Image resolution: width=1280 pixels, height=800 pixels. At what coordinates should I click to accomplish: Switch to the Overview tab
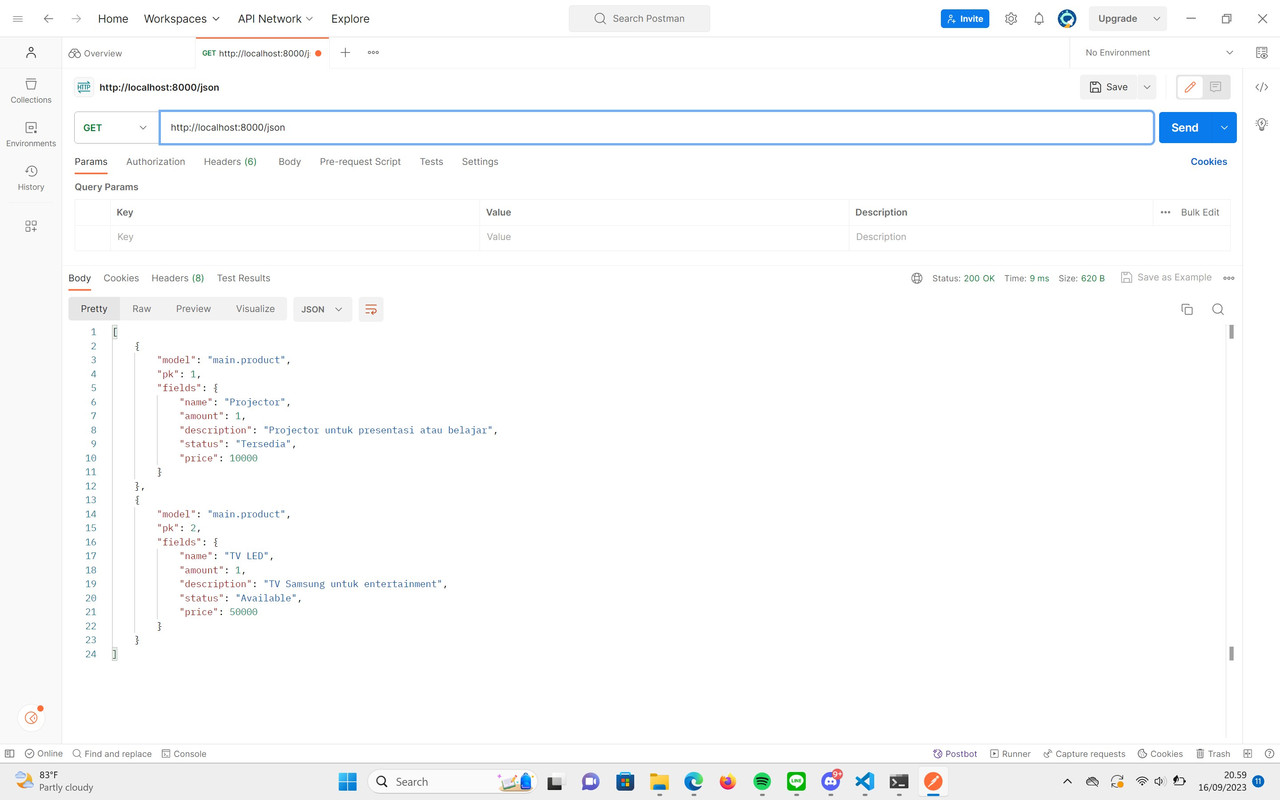tap(96, 53)
